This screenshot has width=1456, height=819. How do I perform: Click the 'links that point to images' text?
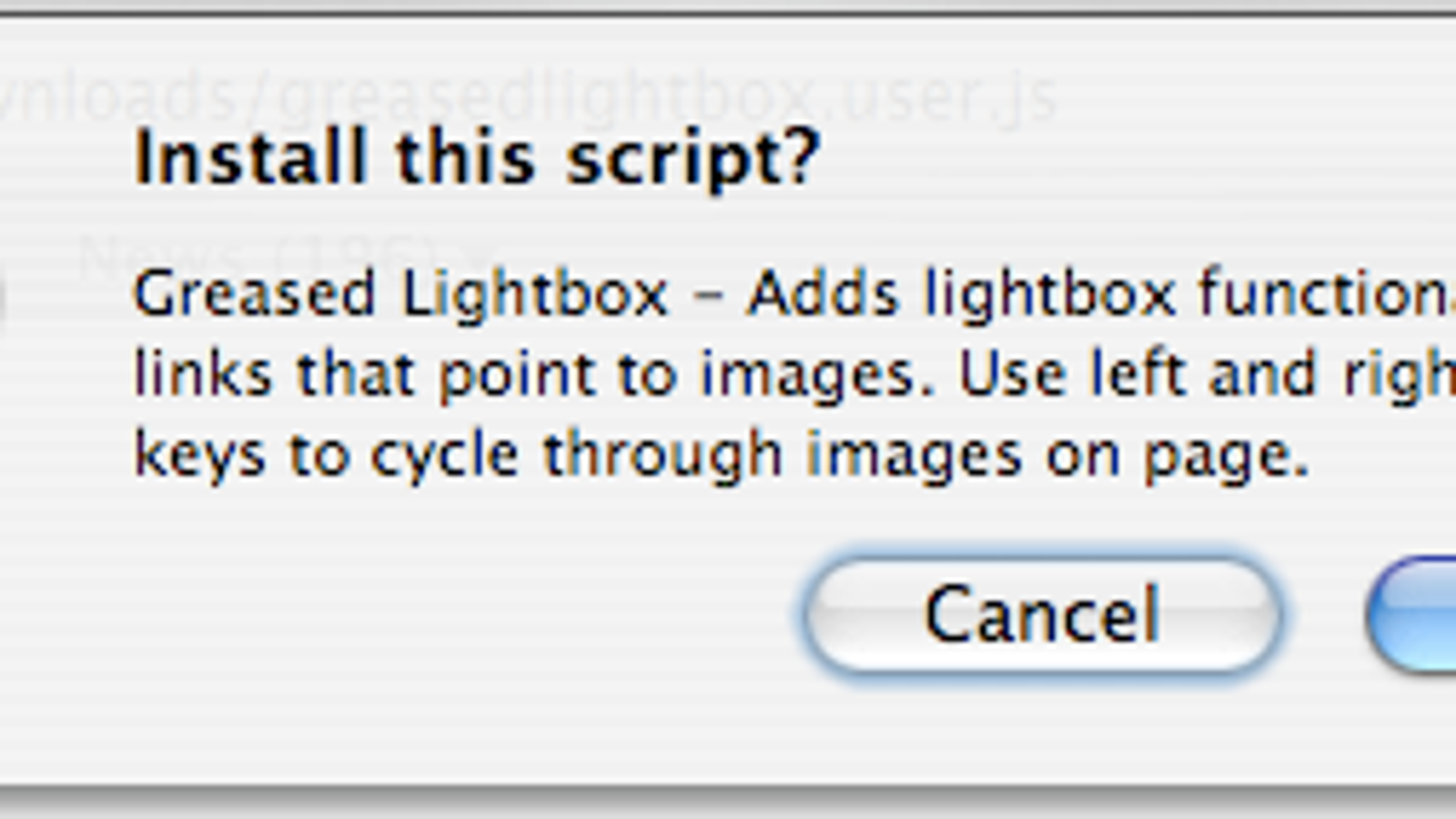(534, 376)
